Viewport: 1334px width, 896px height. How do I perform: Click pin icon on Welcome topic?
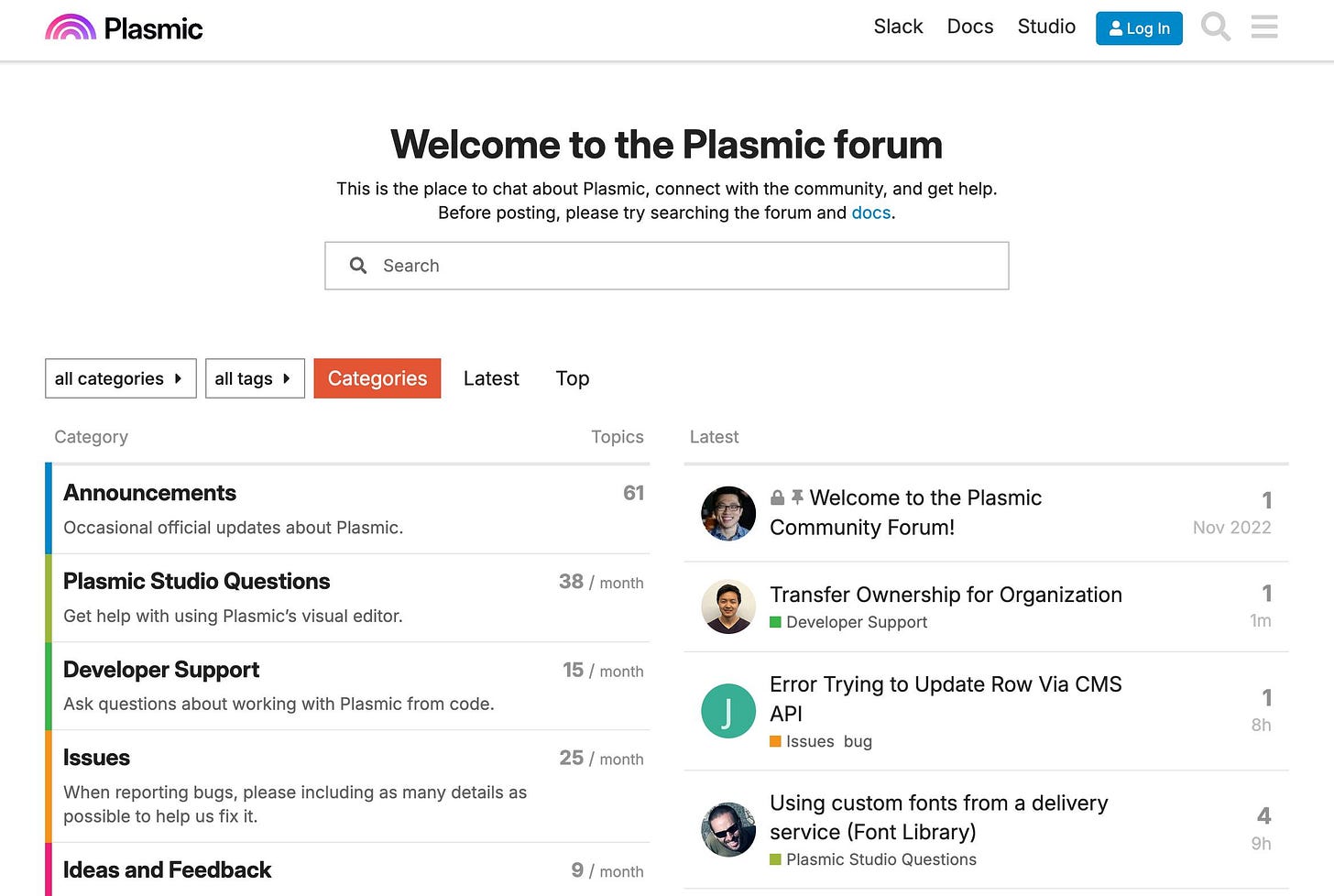click(x=797, y=497)
